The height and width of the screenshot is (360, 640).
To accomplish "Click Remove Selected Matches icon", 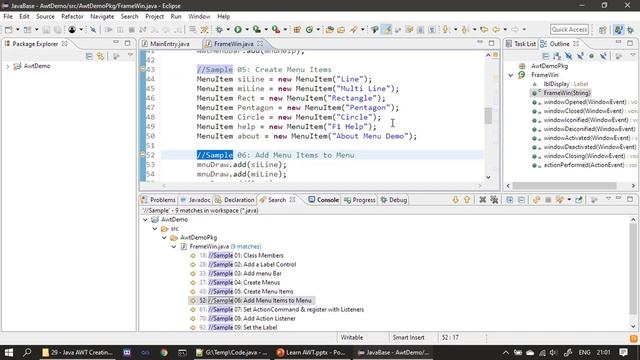I will [482, 200].
